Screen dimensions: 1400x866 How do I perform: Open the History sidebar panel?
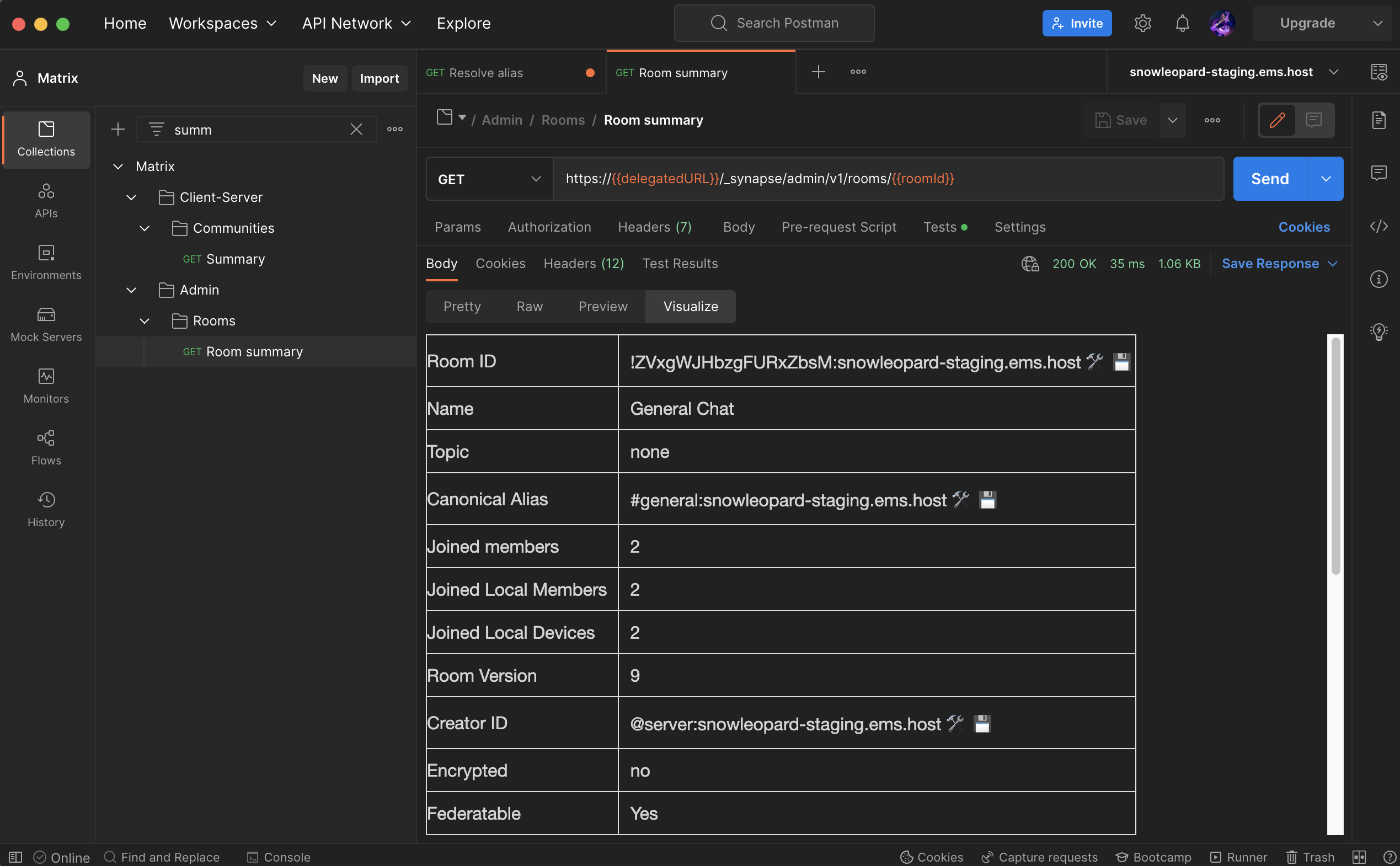[x=46, y=510]
